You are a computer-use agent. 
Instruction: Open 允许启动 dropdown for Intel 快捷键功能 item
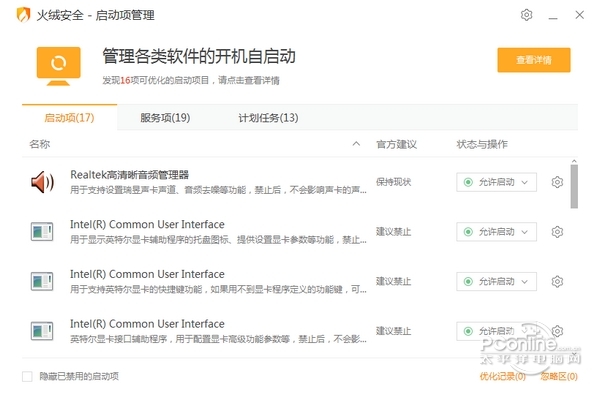(x=496, y=282)
